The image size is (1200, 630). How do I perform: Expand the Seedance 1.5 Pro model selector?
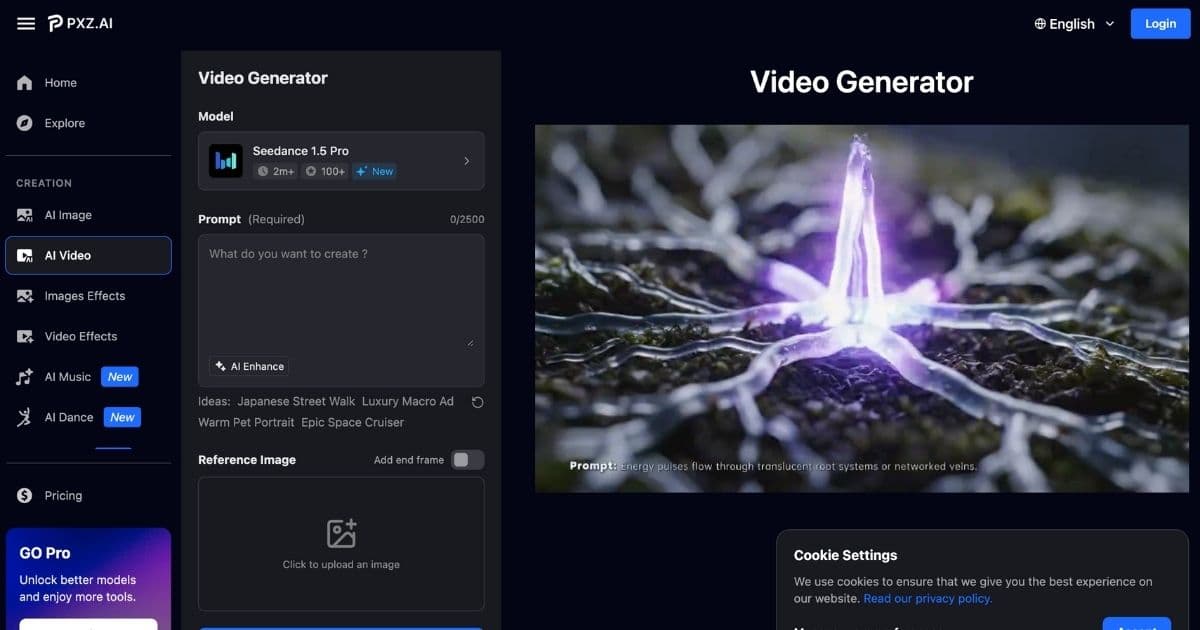[x=341, y=160]
